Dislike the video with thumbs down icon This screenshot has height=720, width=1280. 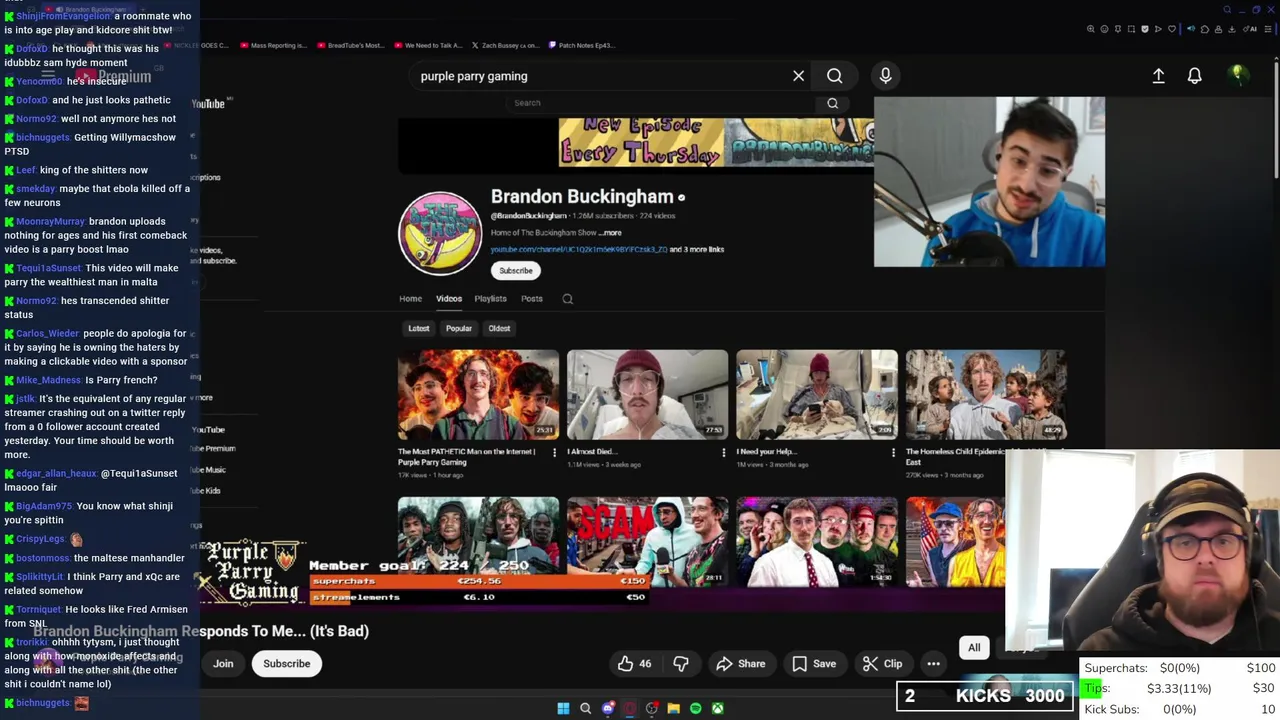click(x=680, y=663)
